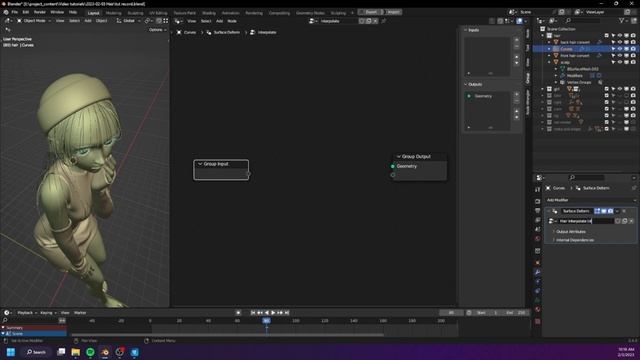Toggle Surface Deform edit mode display

597,211
